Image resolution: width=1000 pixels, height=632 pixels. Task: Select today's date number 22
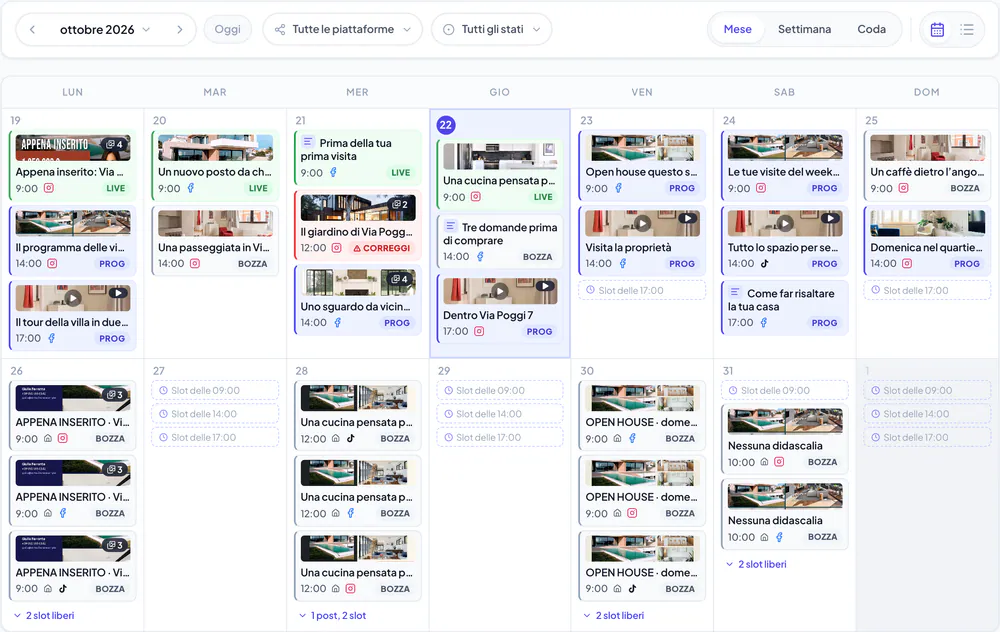446,125
